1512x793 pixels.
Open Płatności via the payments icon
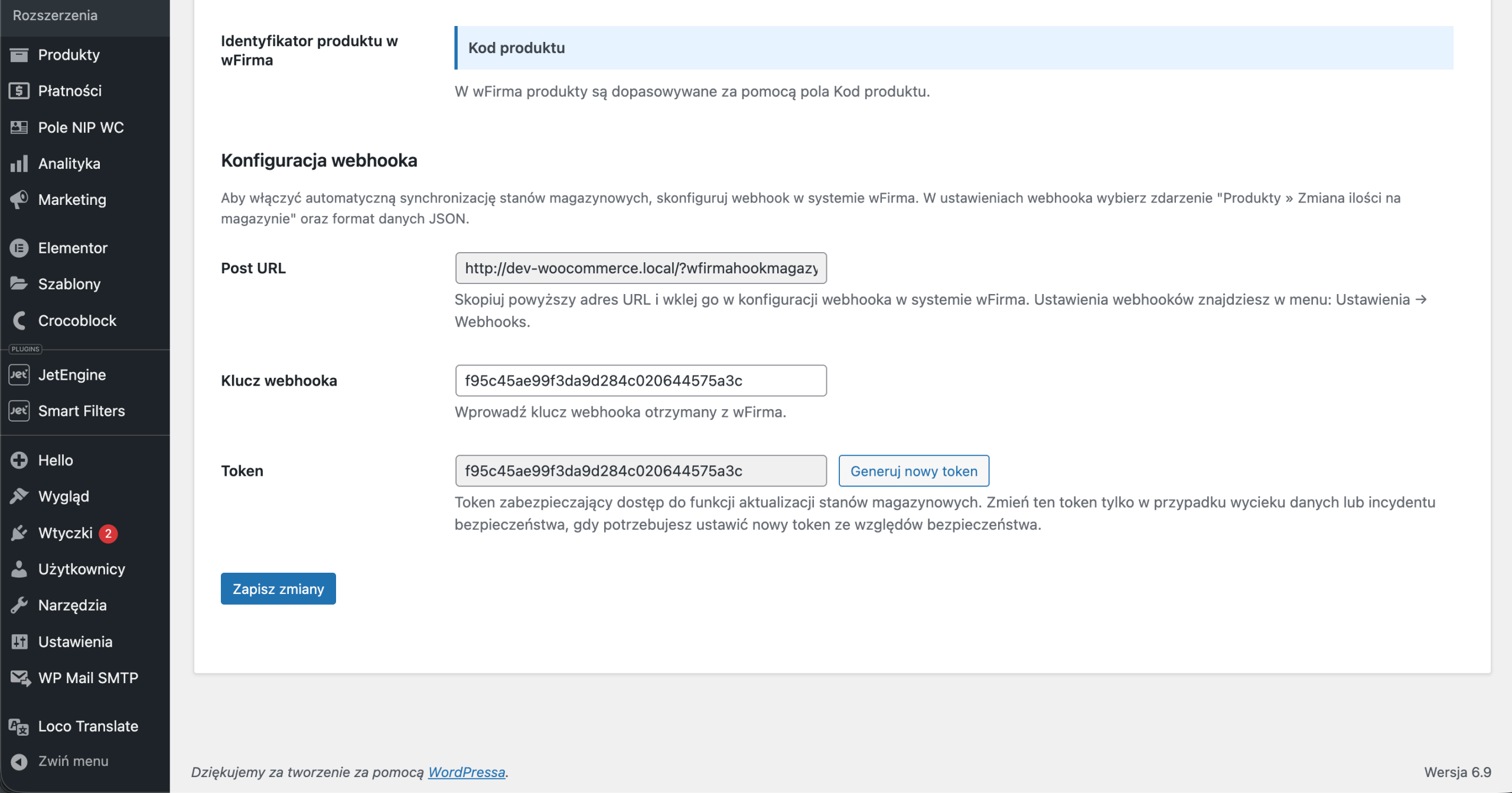point(19,90)
